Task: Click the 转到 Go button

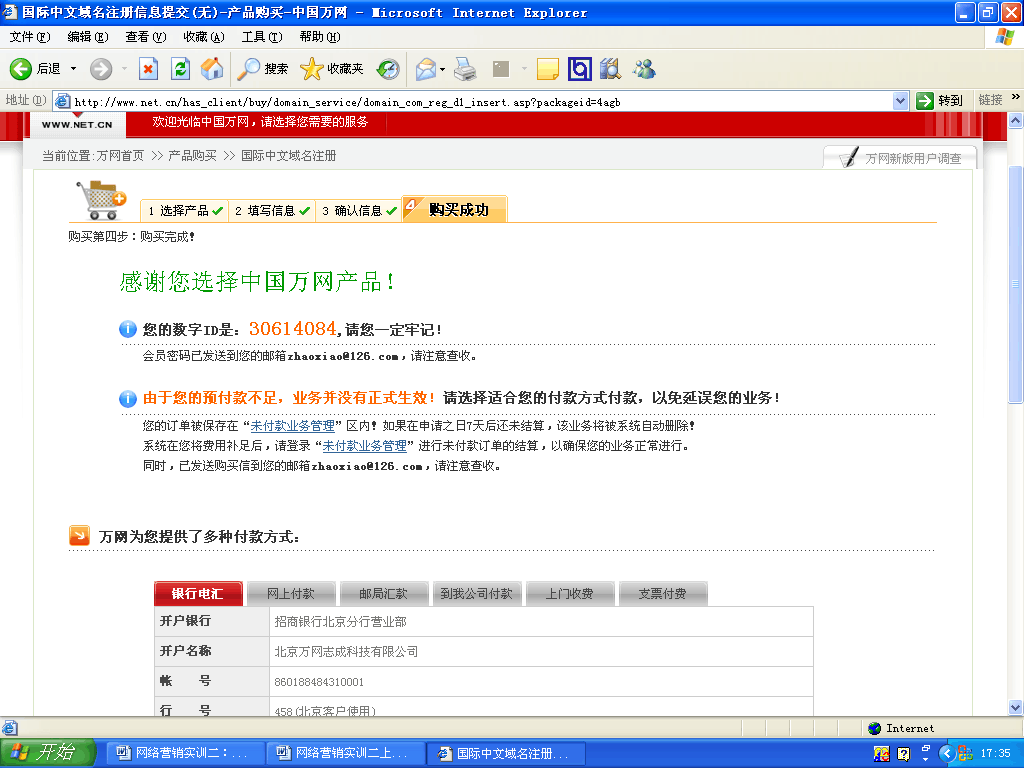Action: (940, 101)
